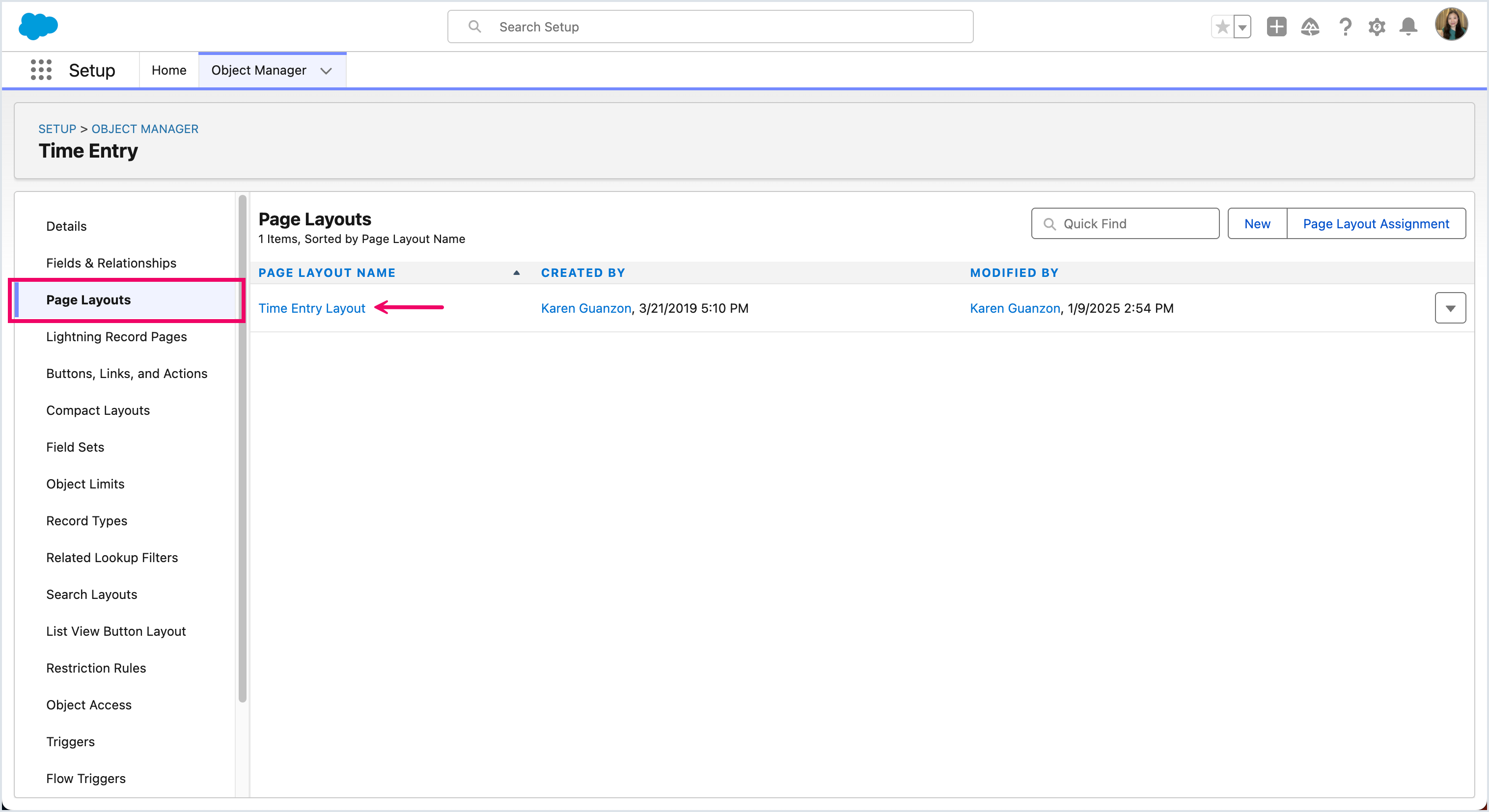Open Page Layout Assignment
Viewport: 1489px width, 812px height.
[x=1376, y=224]
